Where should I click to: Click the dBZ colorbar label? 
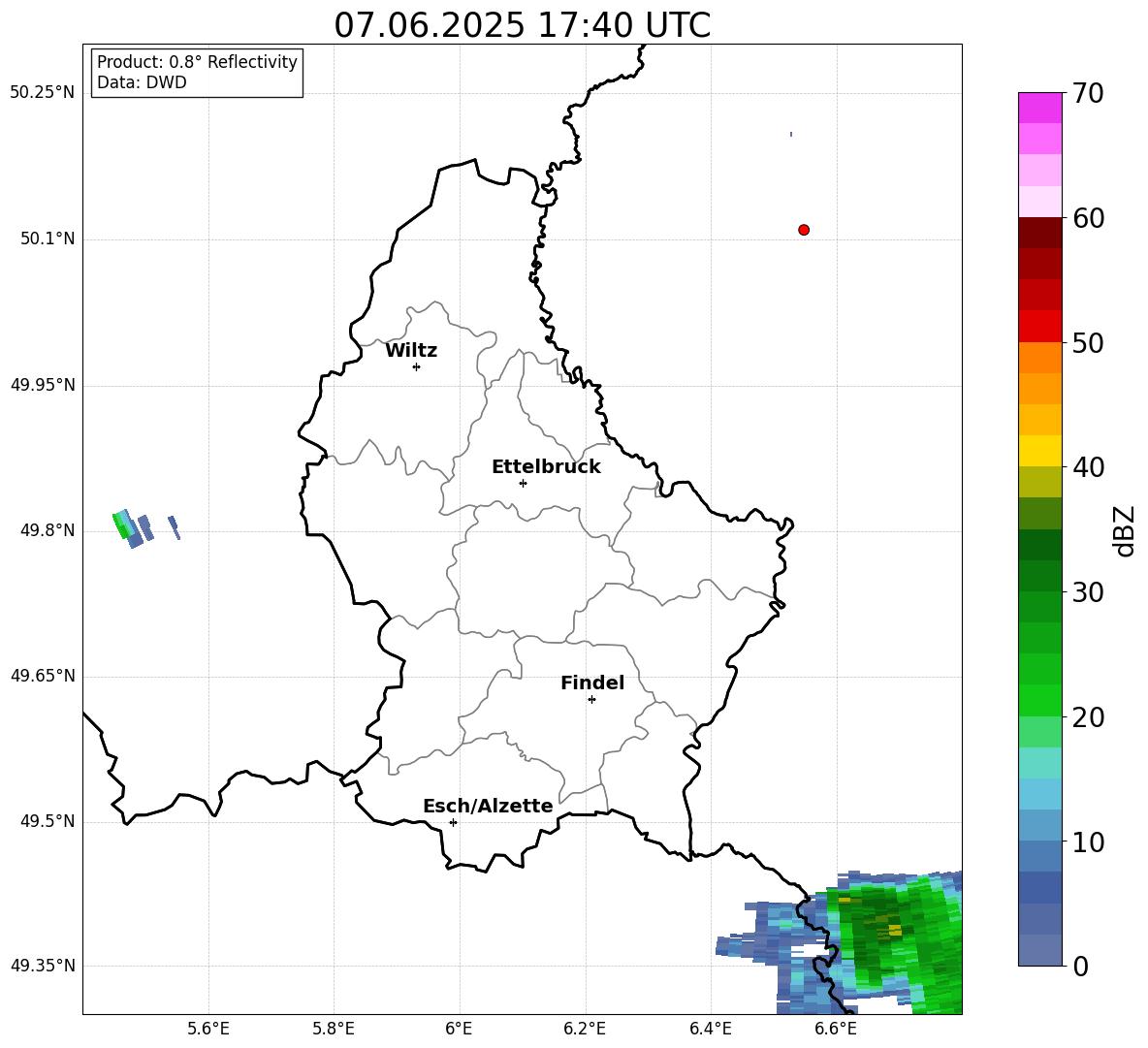1124,531
